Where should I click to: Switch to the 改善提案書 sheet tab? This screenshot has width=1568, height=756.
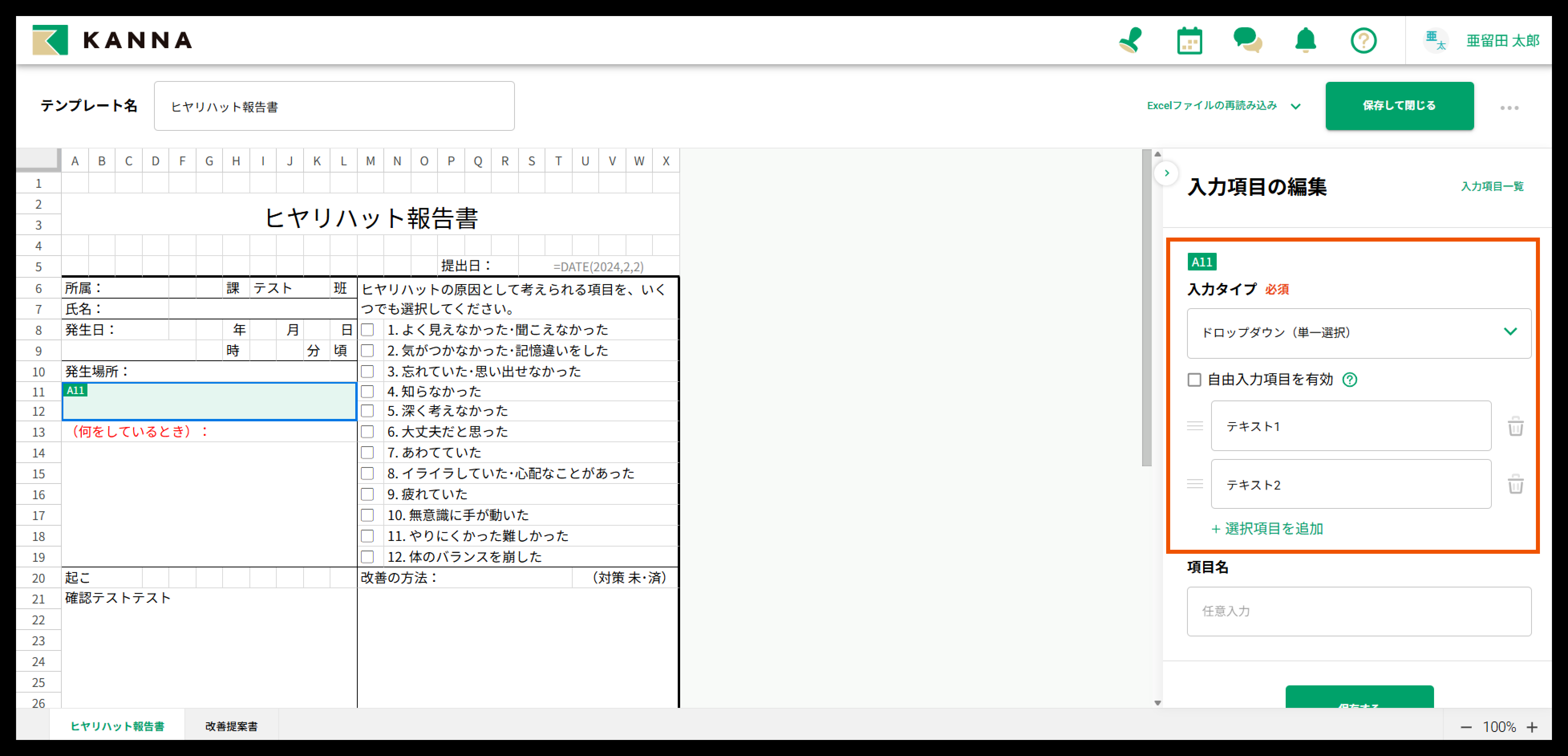point(231,726)
